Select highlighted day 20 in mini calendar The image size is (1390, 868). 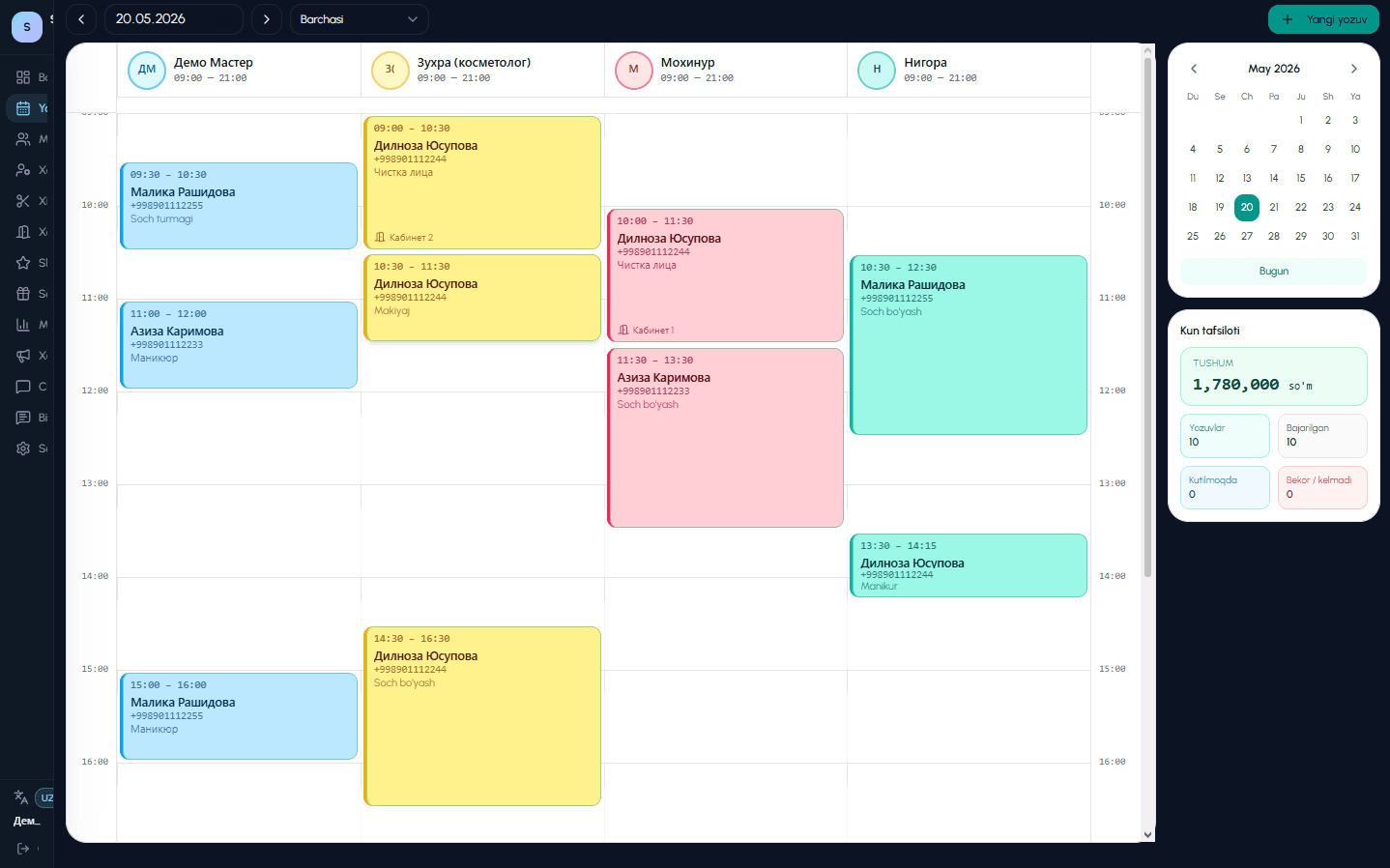[x=1247, y=207]
